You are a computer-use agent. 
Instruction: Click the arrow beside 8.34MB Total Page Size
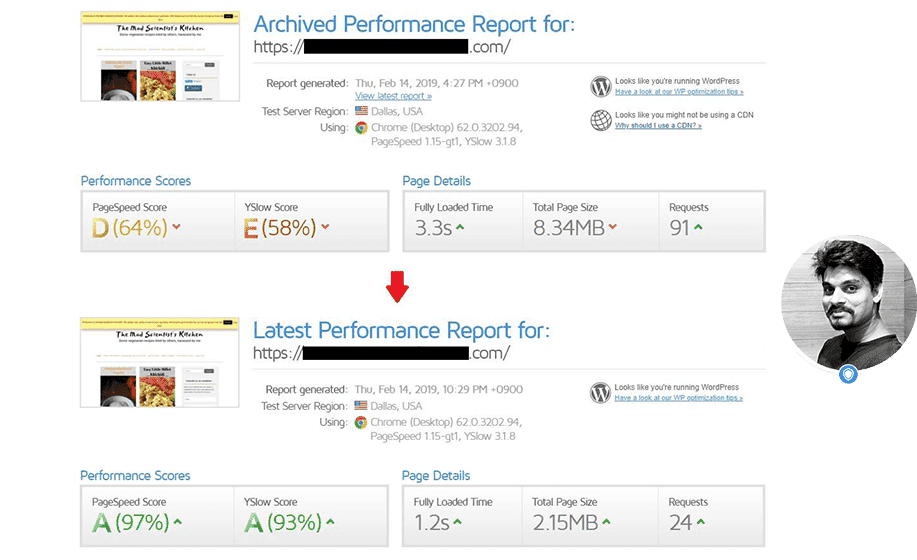(612, 227)
